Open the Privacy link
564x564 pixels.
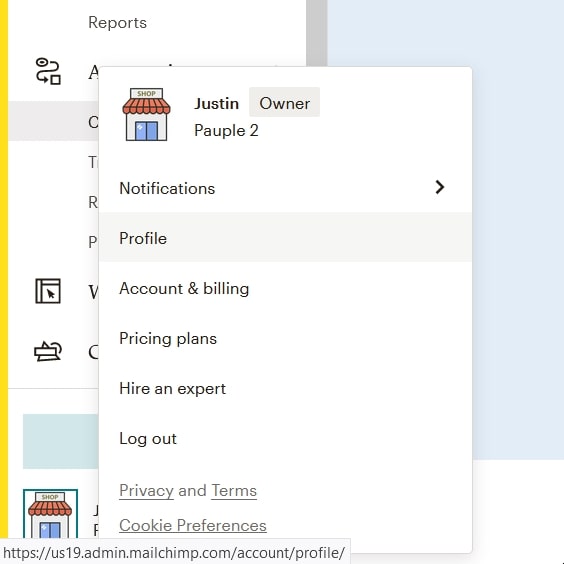[146, 491]
